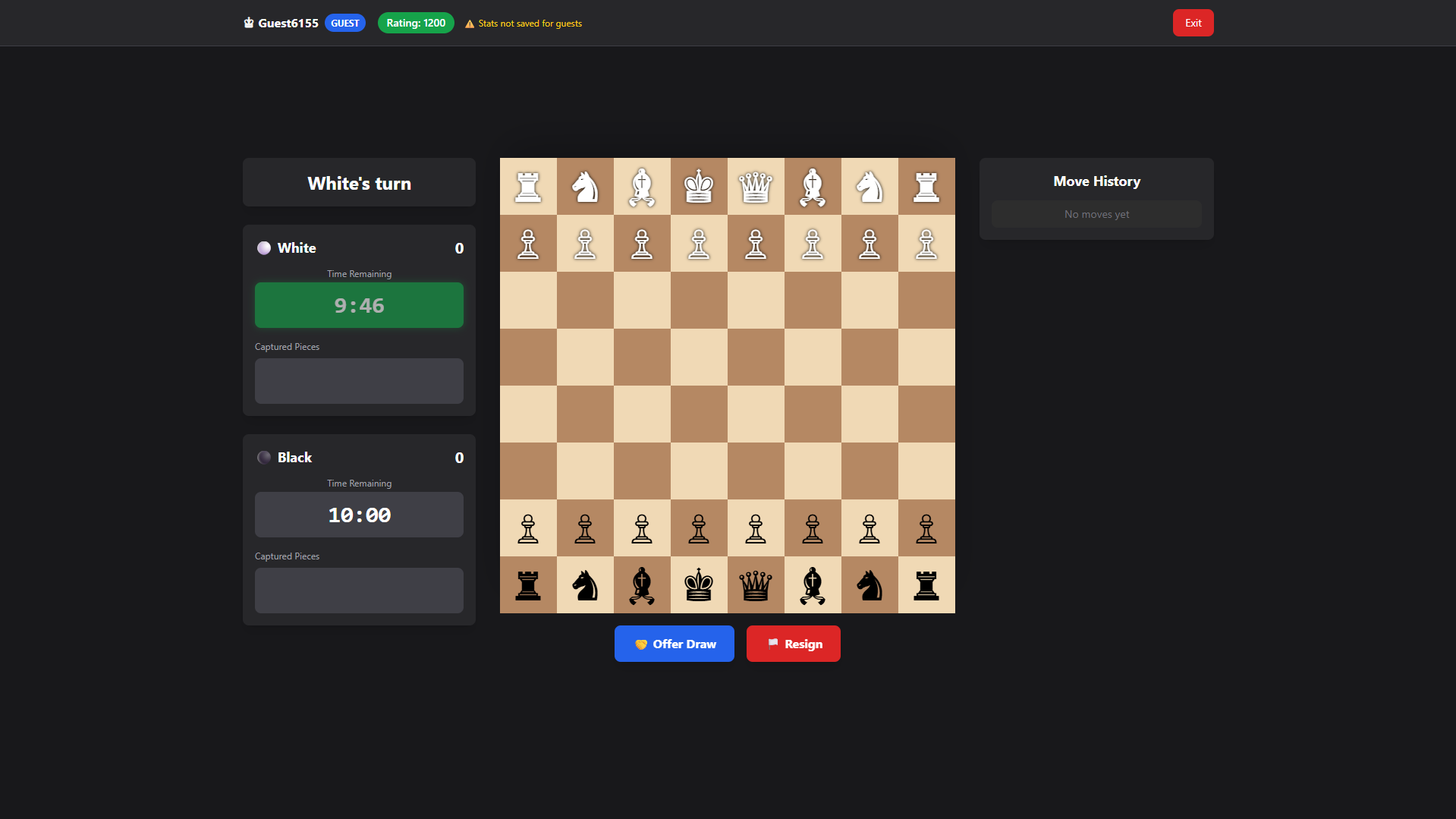
Task: Click the GUEST badge label
Action: (344, 23)
